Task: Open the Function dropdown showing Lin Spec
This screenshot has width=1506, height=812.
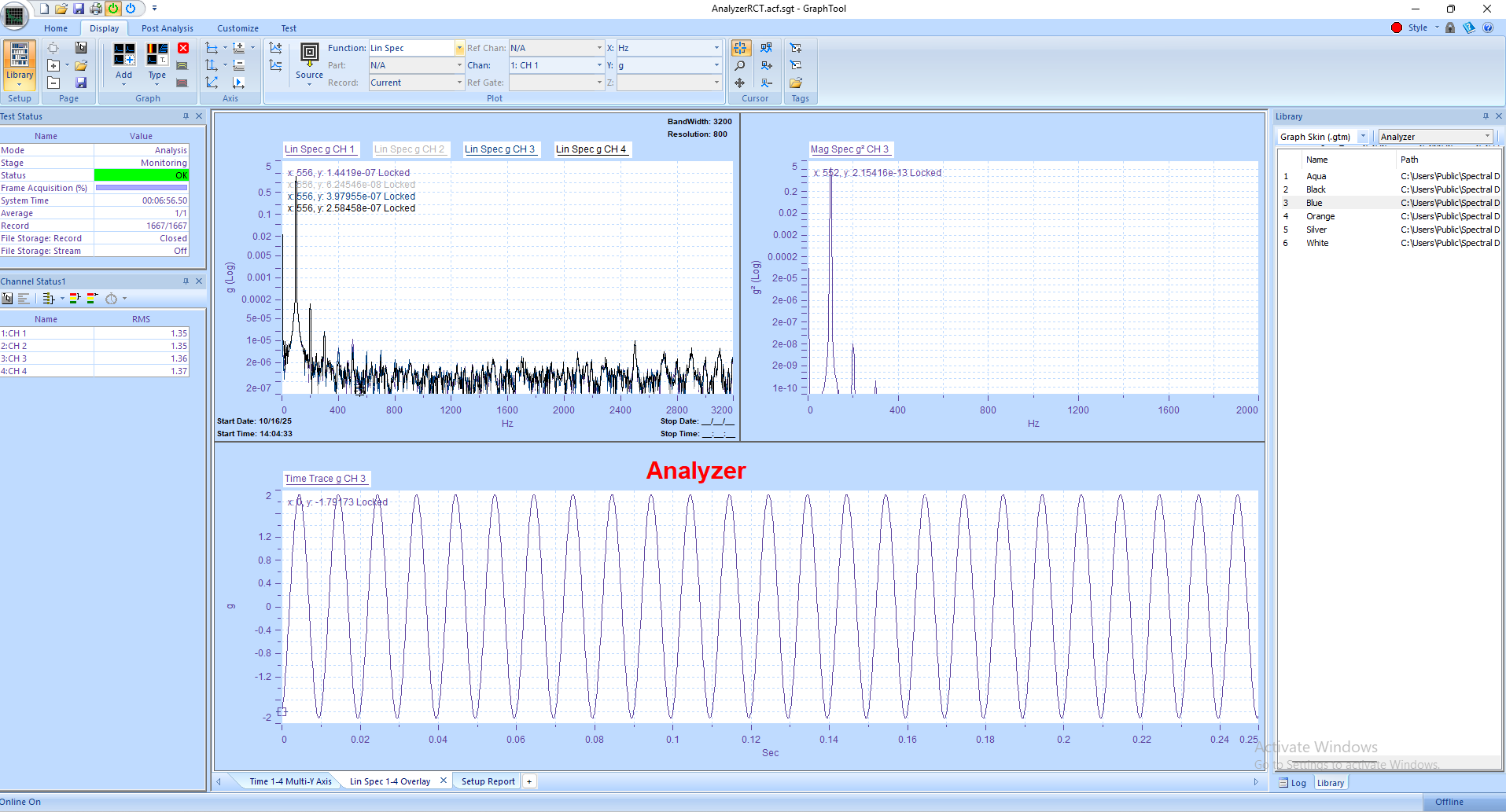Action: 459,47
